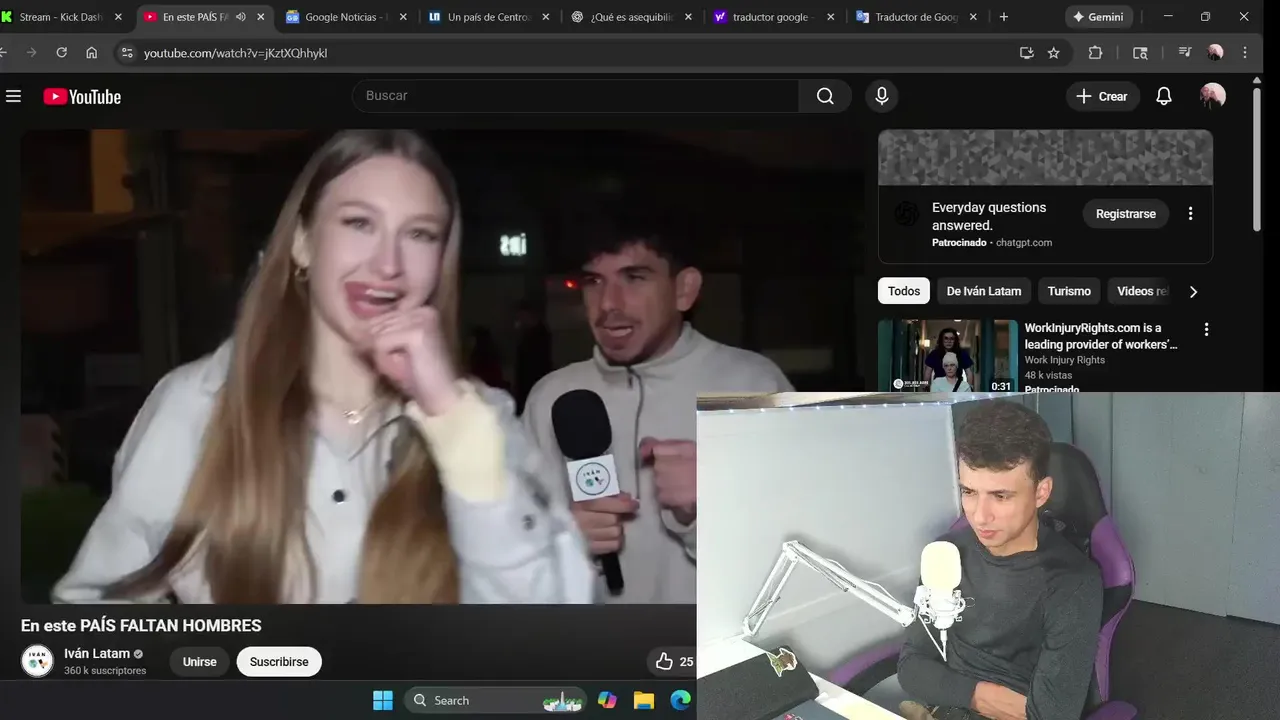Click the sponsored ad banner image
This screenshot has width=1280, height=720.
pos(1045,157)
